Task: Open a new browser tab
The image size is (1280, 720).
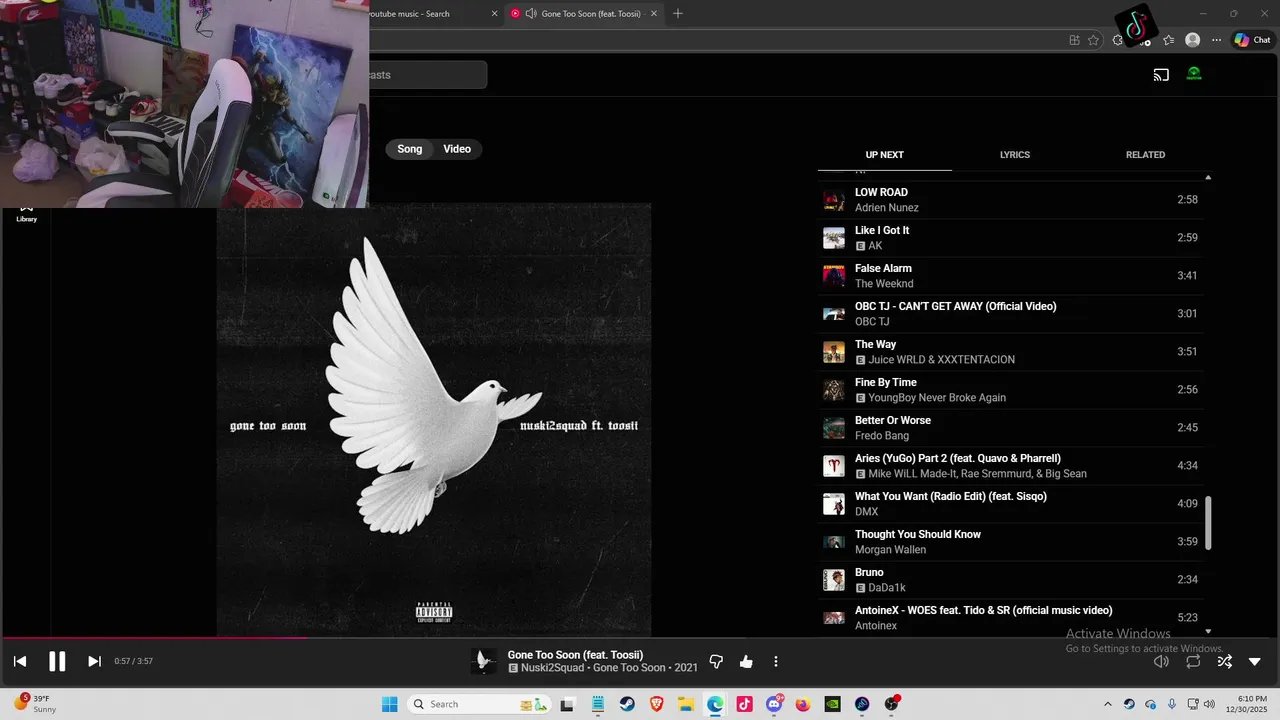Action: pyautogui.click(x=678, y=14)
